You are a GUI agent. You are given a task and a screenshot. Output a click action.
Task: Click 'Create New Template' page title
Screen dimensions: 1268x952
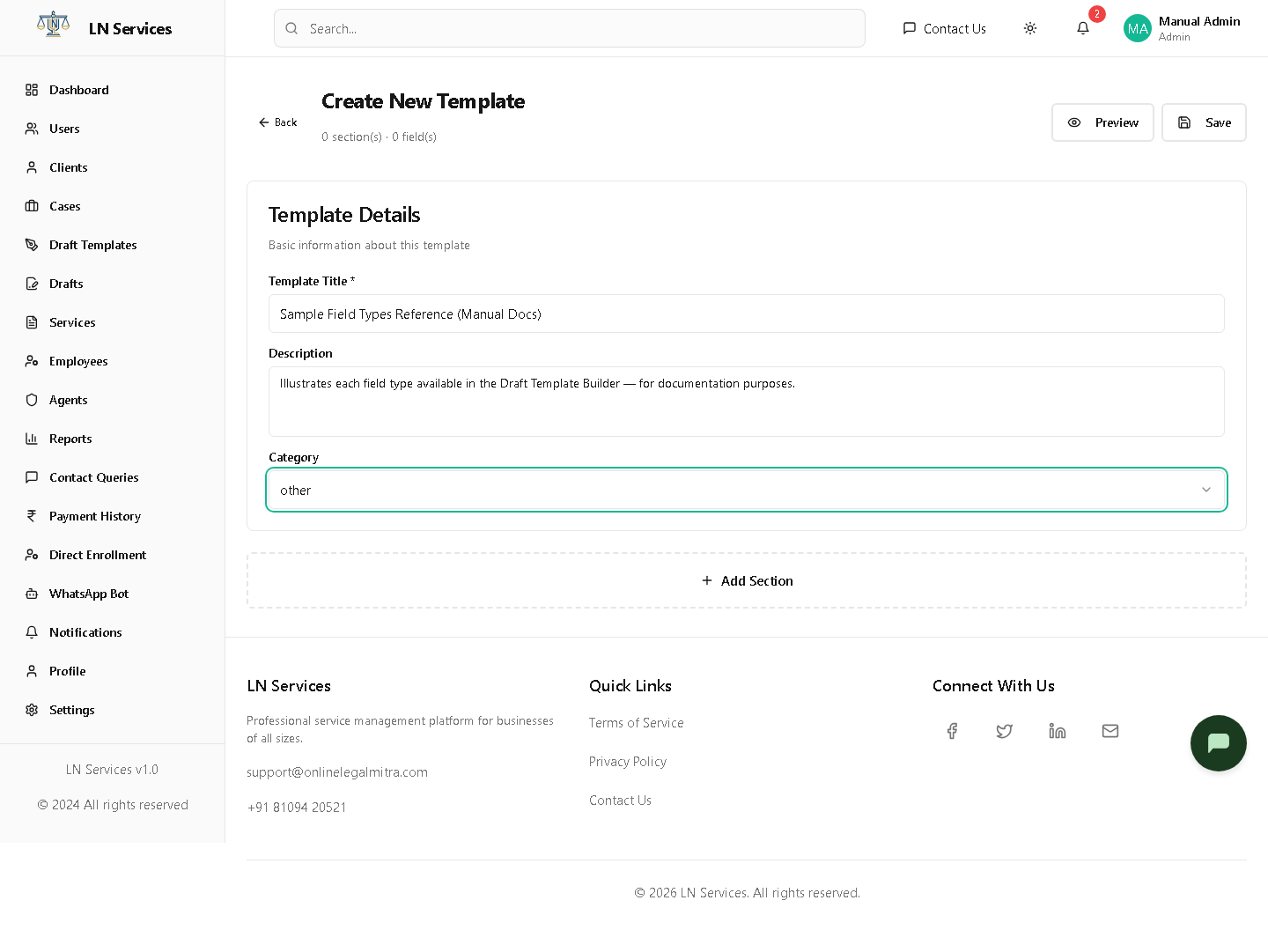tap(423, 101)
